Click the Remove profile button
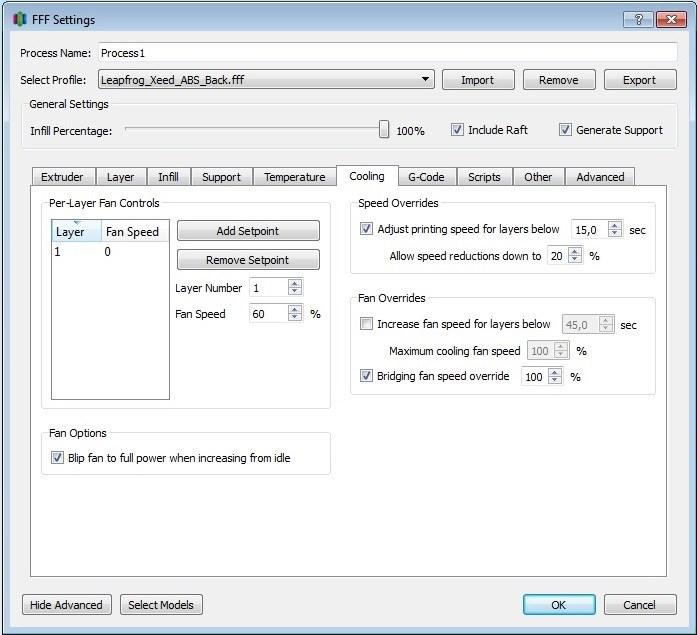The height and width of the screenshot is (635, 697). 559,80
